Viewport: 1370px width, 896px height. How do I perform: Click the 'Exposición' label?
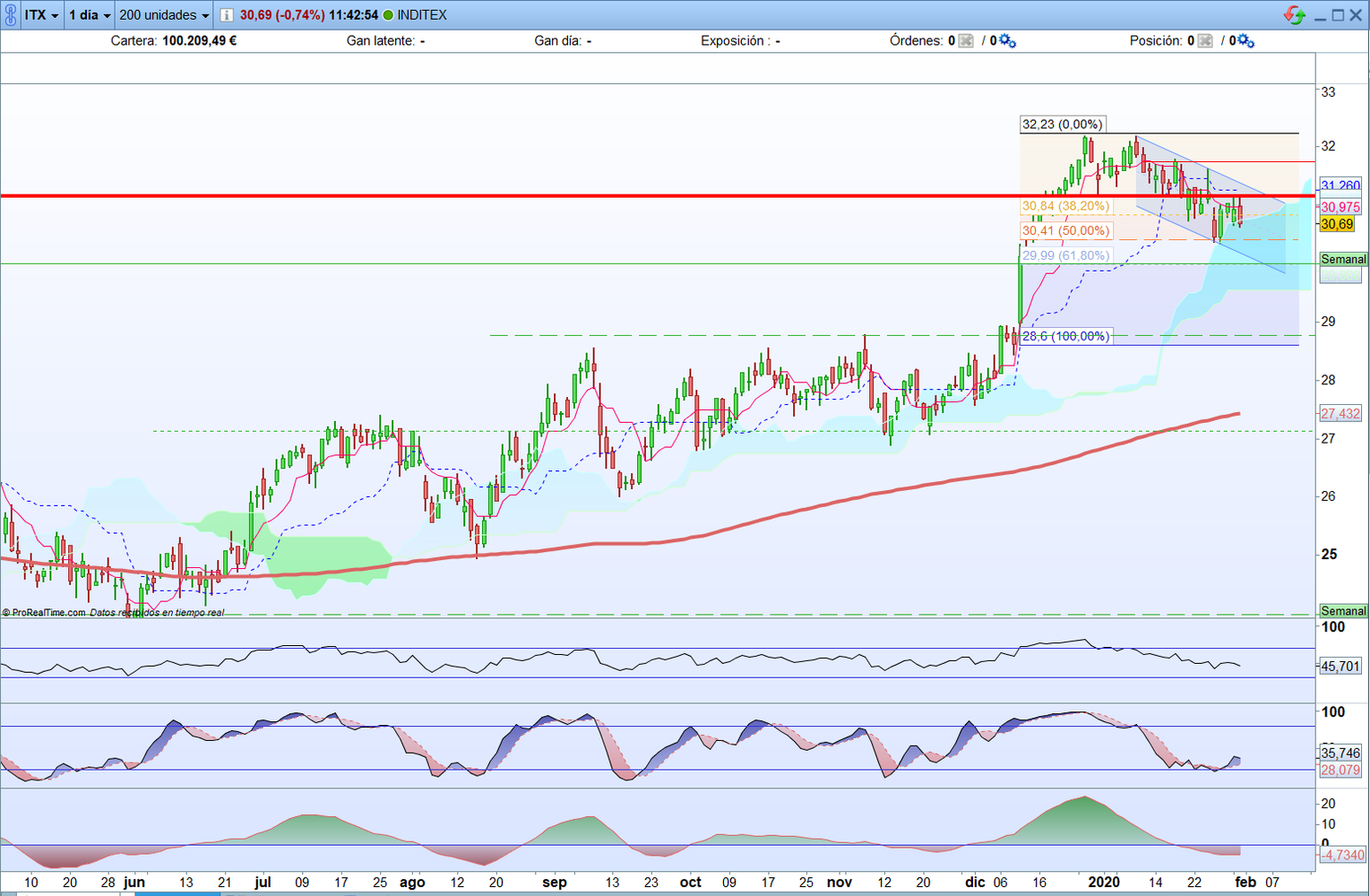pyautogui.click(x=734, y=40)
